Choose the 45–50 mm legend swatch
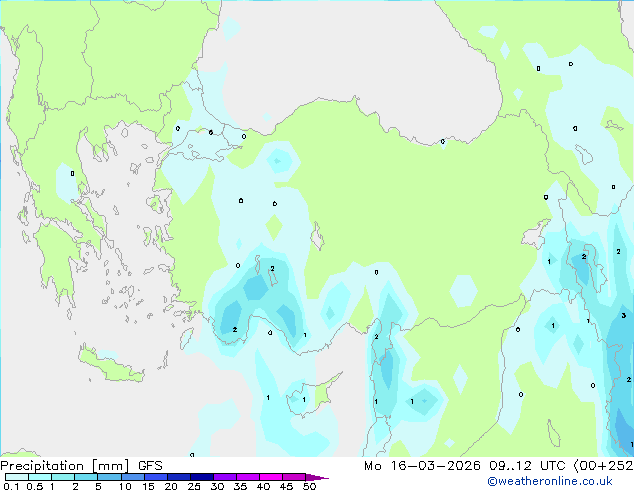This screenshot has height=490, width=634. tap(294, 477)
